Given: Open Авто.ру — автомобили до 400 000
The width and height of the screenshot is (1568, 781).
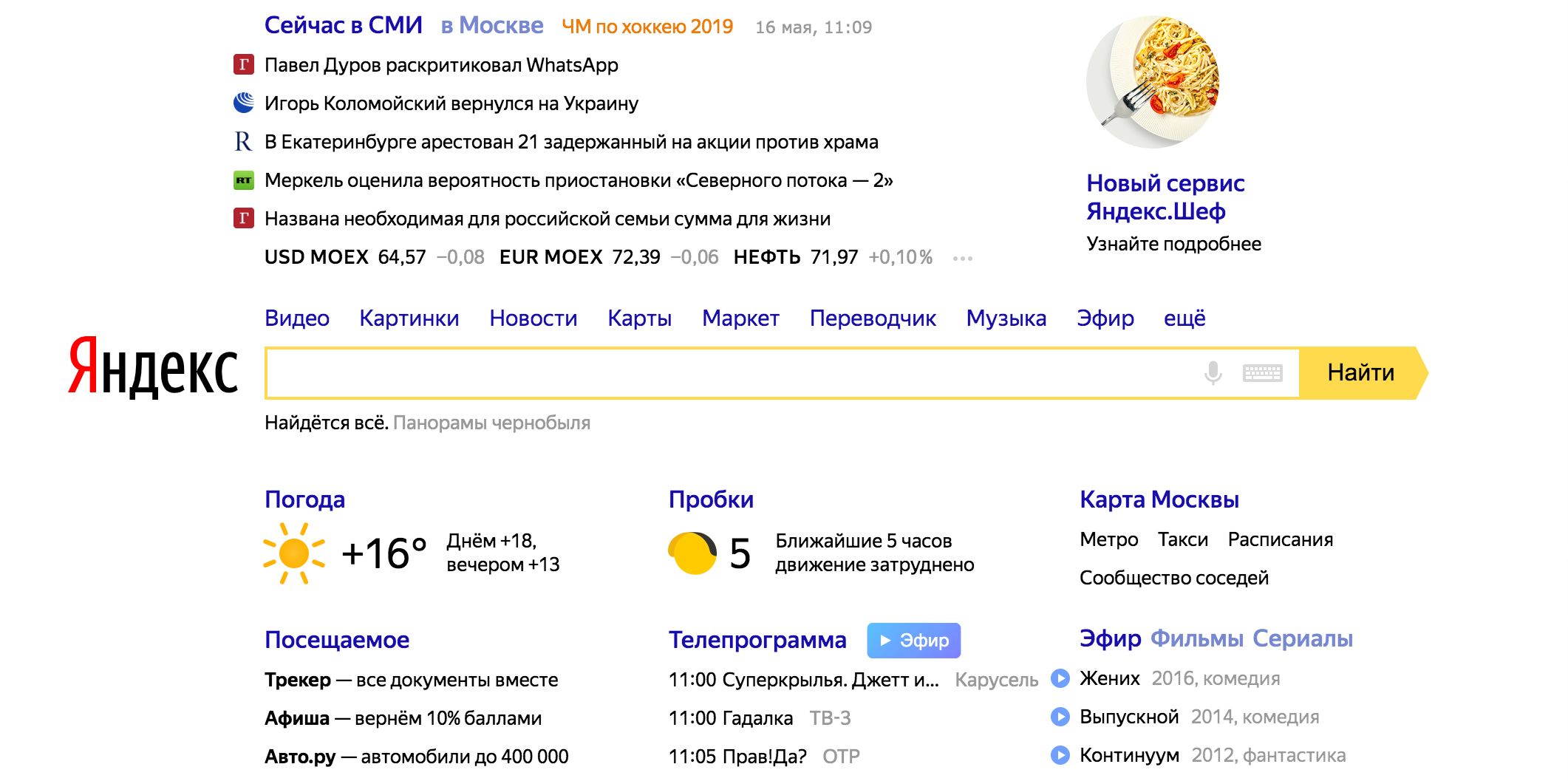Looking at the screenshot, I should [x=417, y=757].
